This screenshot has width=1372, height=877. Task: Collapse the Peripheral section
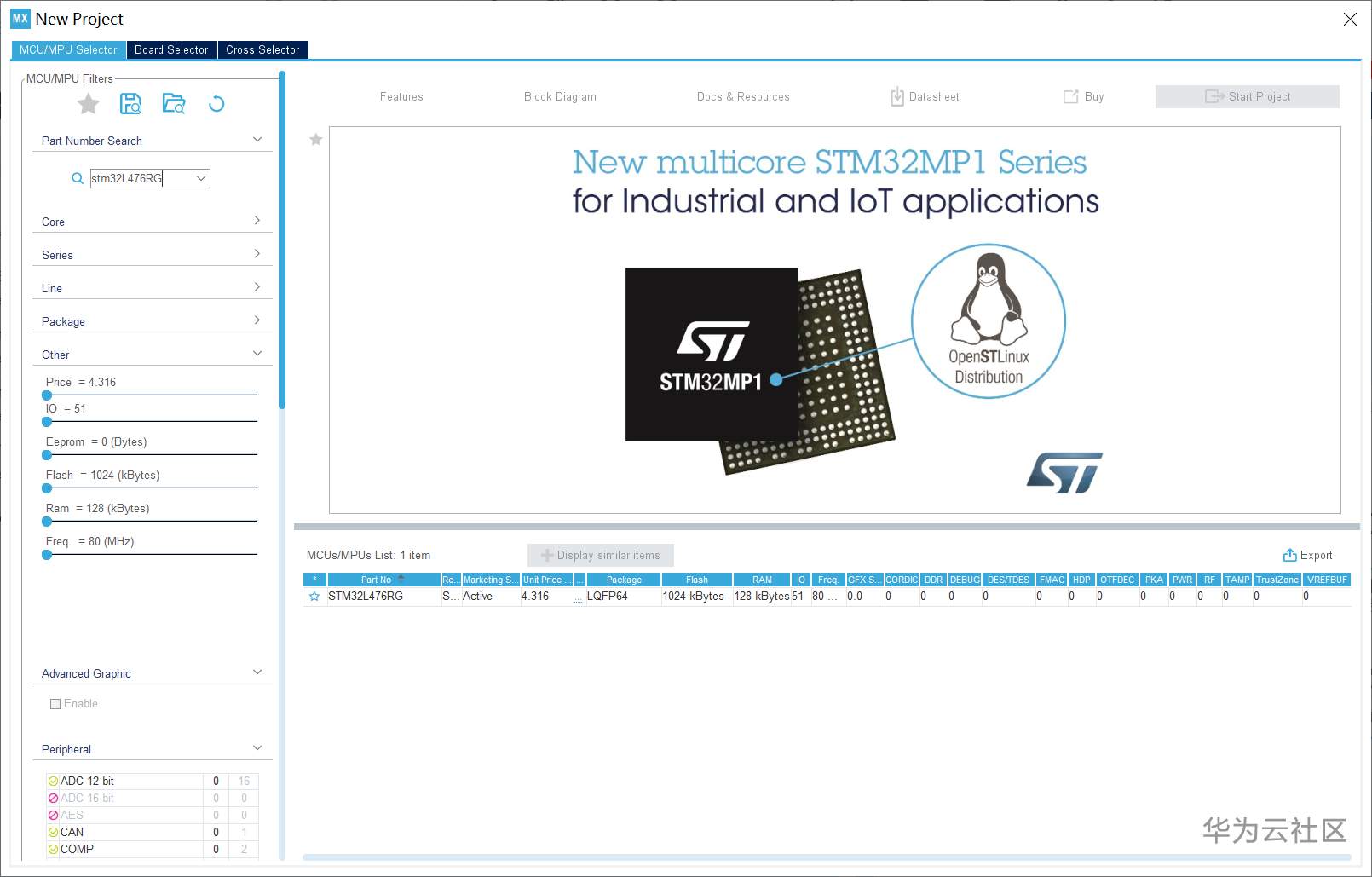pos(257,748)
